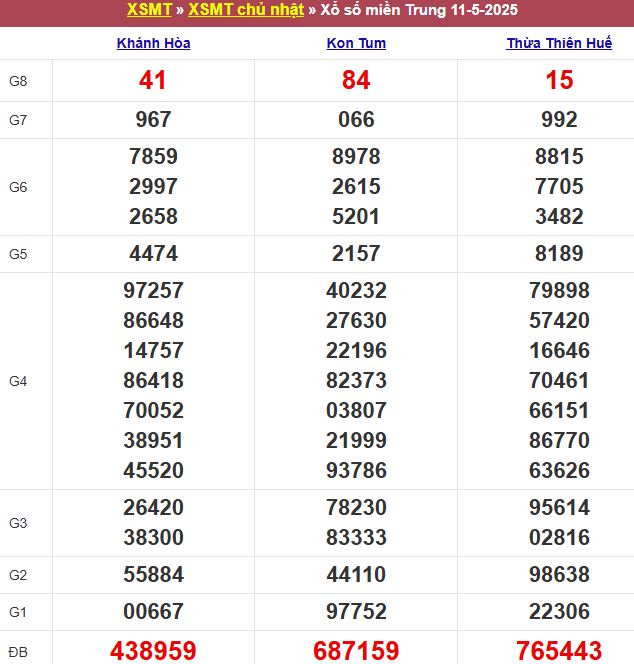
Task: Select G4 number 22196
Action: pyautogui.click(x=356, y=350)
